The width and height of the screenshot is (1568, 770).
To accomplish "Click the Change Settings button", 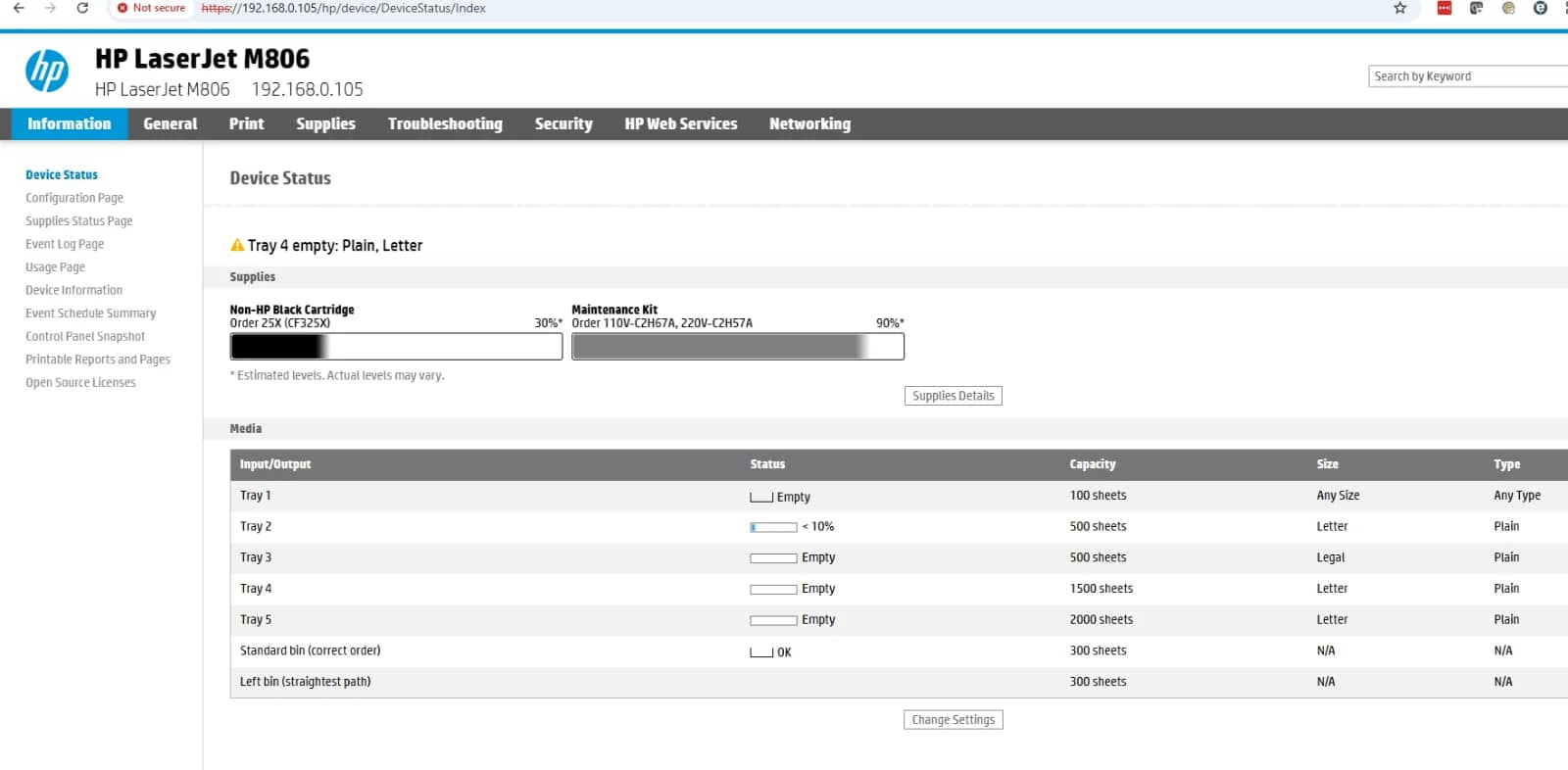I will pos(954,720).
